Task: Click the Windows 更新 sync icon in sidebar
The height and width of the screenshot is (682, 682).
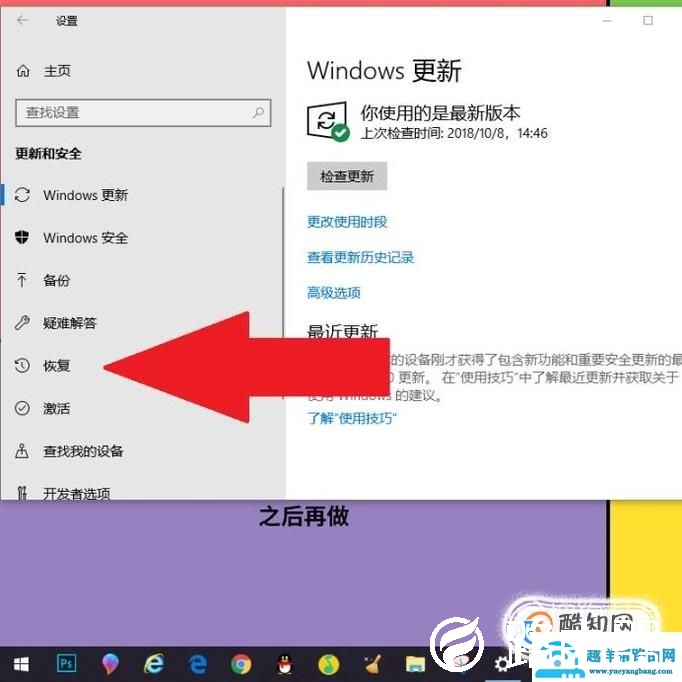Action: pyautogui.click(x=22, y=195)
